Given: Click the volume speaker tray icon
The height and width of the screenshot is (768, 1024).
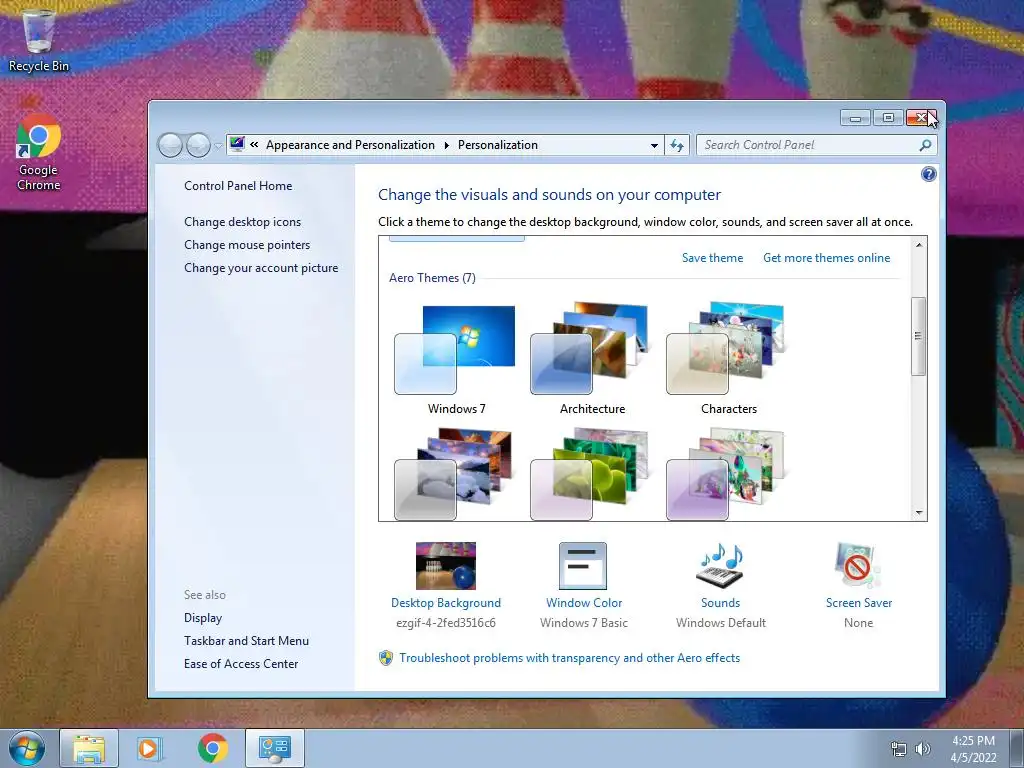Looking at the screenshot, I should 922,749.
